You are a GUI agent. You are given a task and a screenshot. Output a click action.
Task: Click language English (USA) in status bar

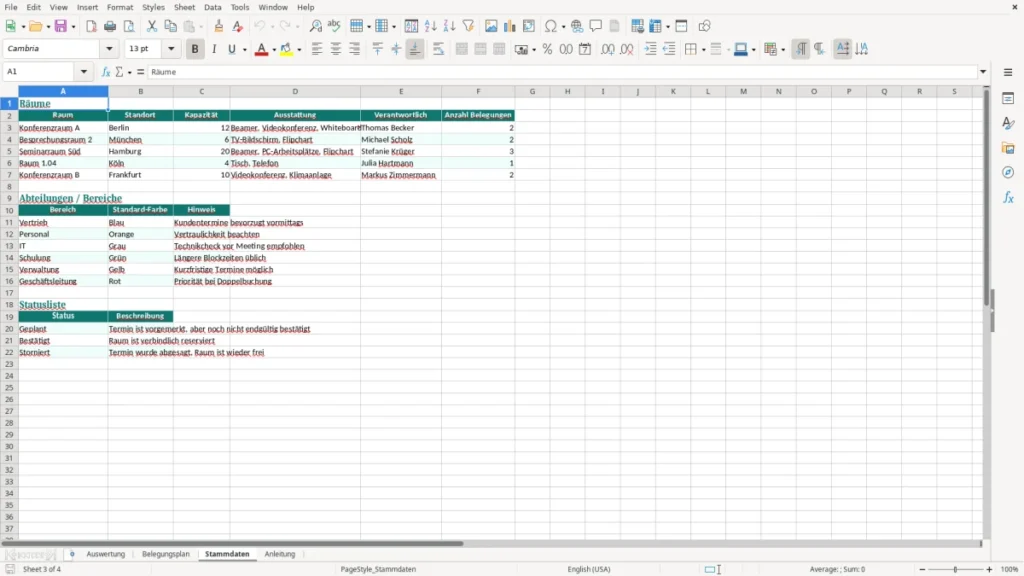click(588, 569)
